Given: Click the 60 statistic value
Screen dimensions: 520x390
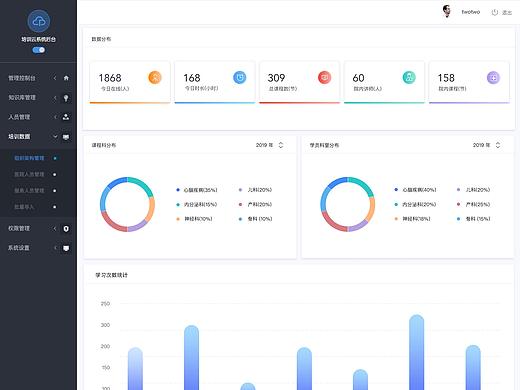Looking at the screenshot, I should pyautogui.click(x=358, y=78).
